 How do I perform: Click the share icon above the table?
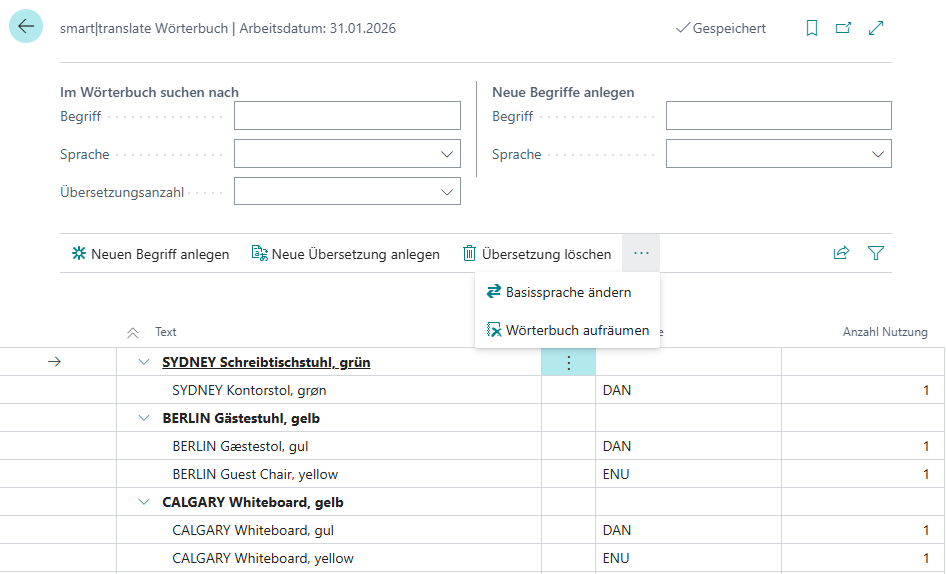coord(841,254)
